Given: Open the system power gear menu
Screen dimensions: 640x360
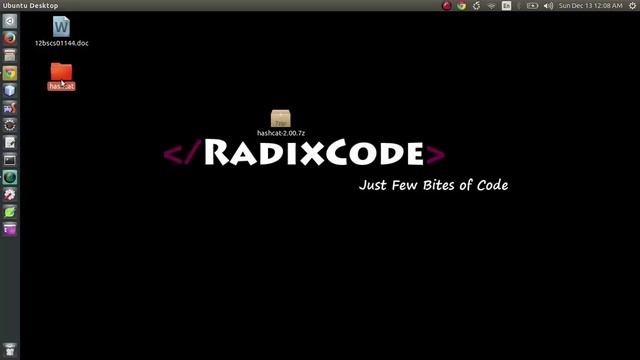Looking at the screenshot, I should tap(632, 6).
